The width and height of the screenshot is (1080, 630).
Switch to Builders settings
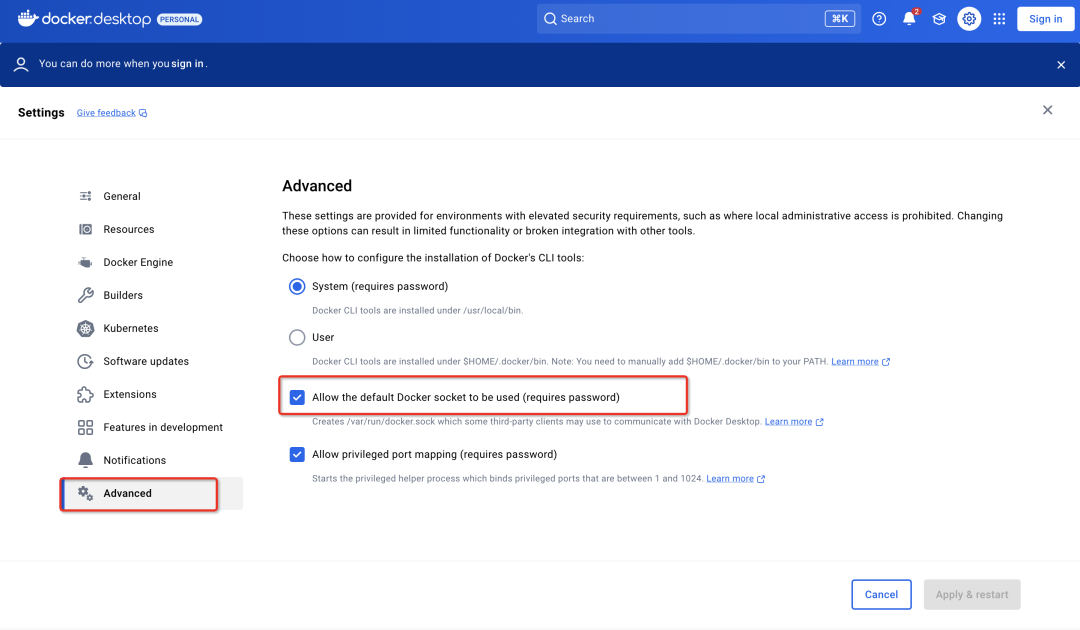coord(152,295)
